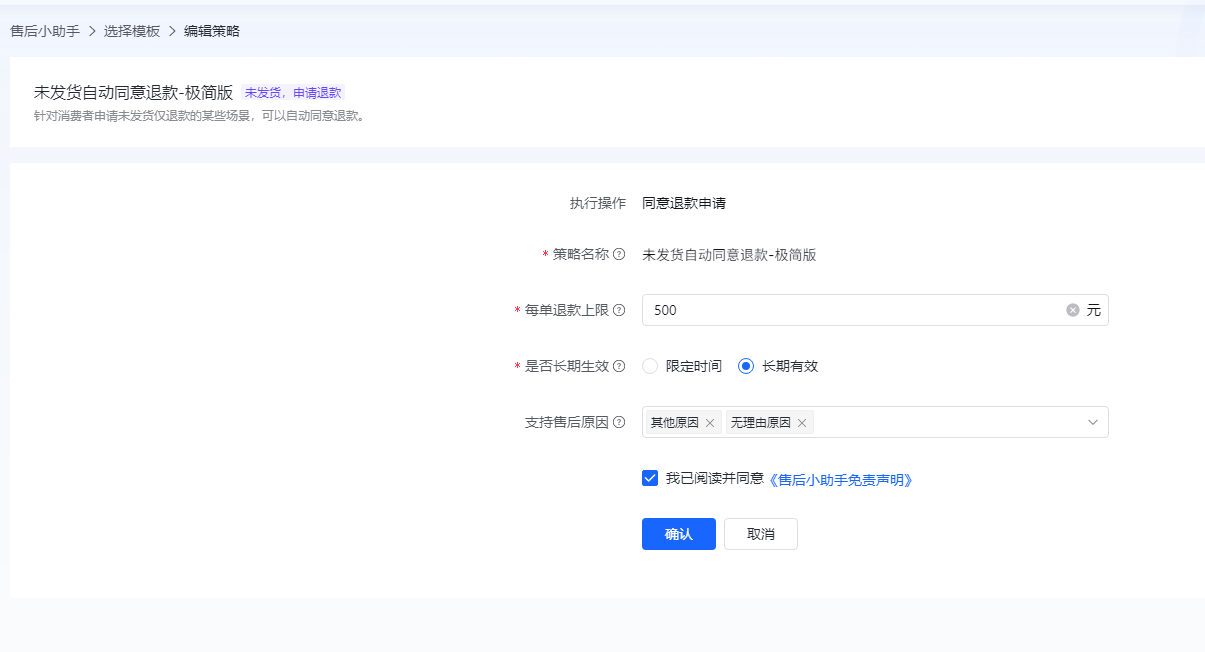The height and width of the screenshot is (652, 1205).
Task: Navigate back to 选择模板 breadcrumb
Action: [132, 31]
